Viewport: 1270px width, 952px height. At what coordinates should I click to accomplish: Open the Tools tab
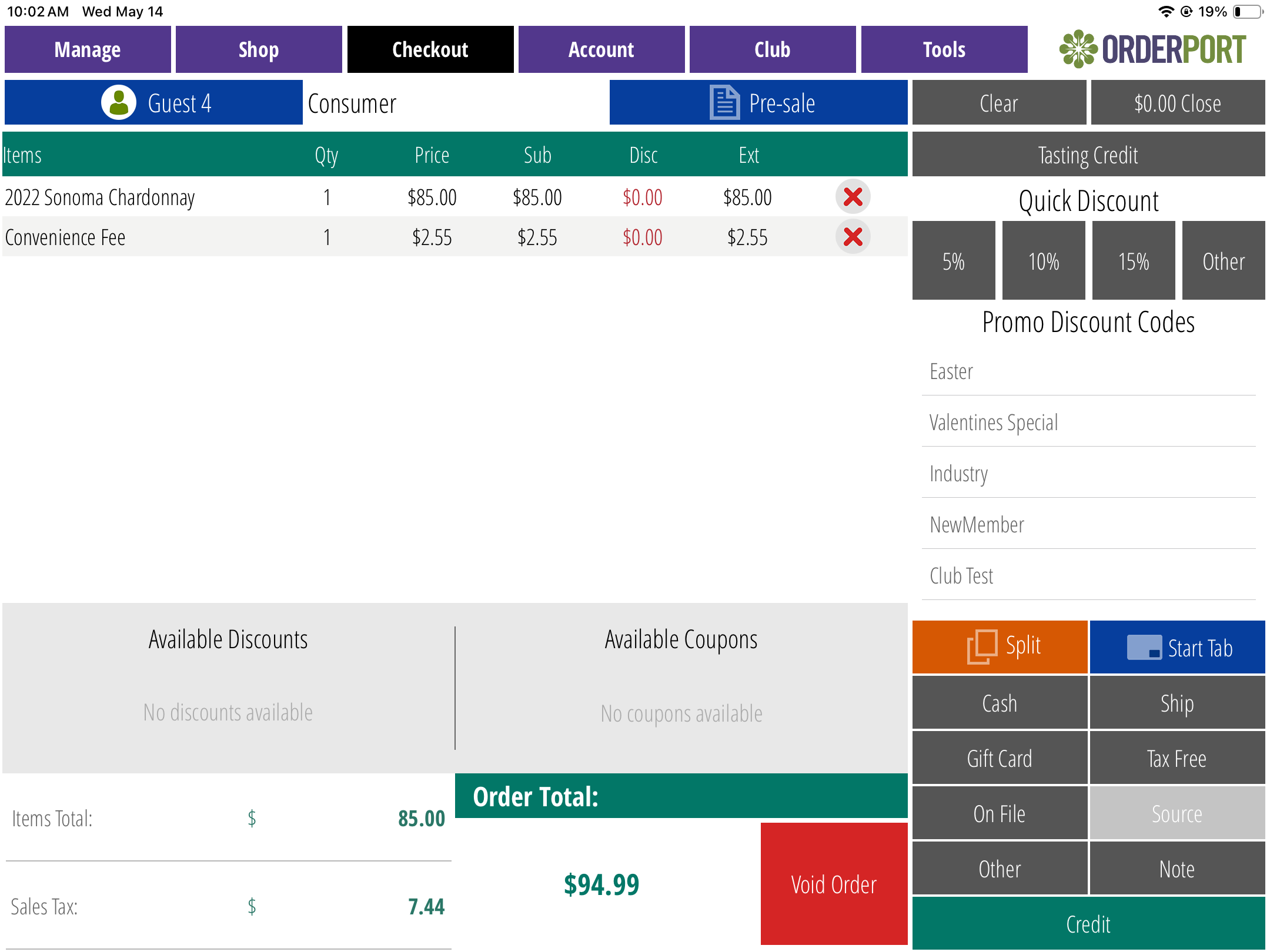click(x=944, y=49)
